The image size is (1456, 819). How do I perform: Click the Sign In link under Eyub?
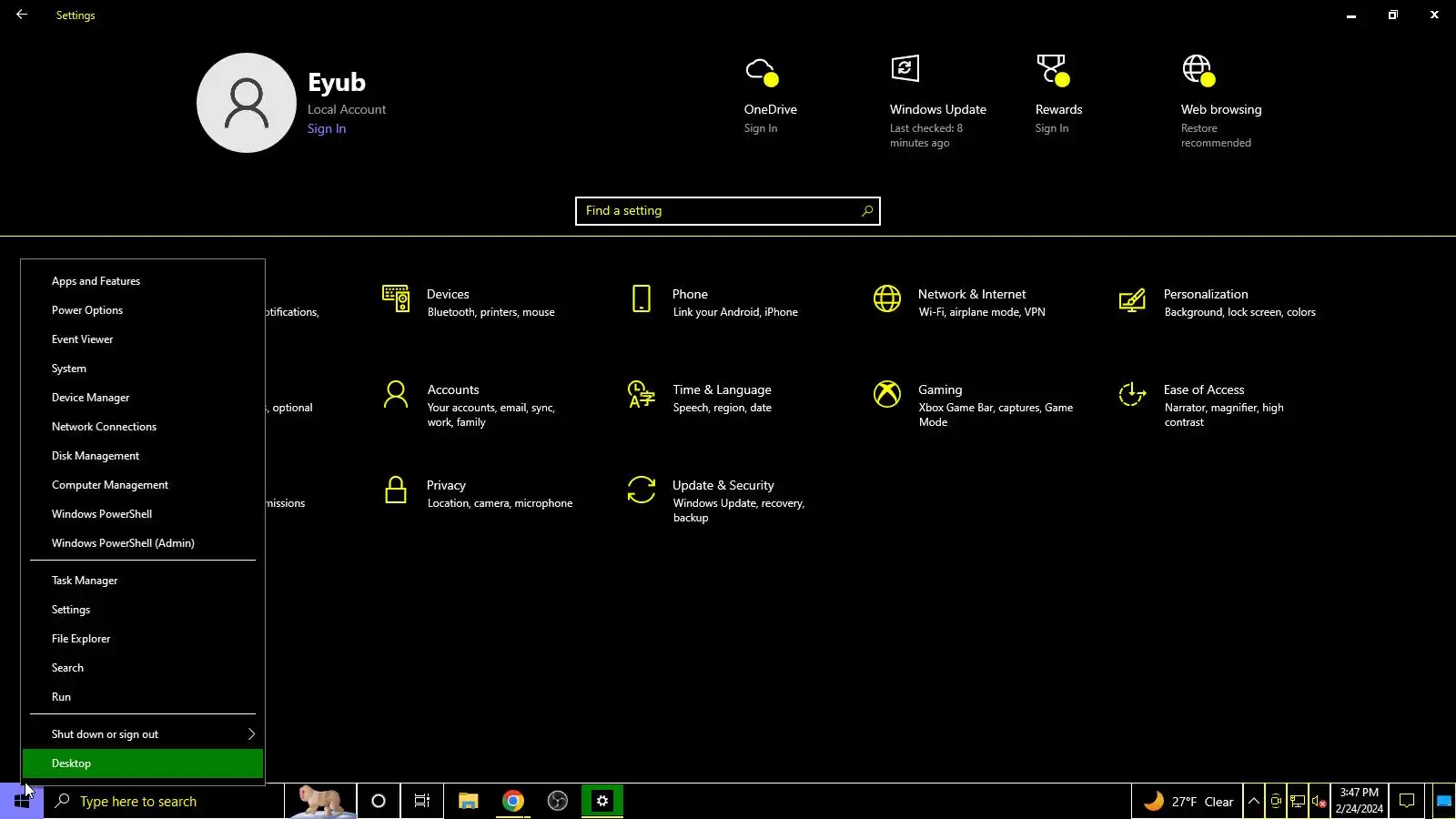click(x=327, y=128)
